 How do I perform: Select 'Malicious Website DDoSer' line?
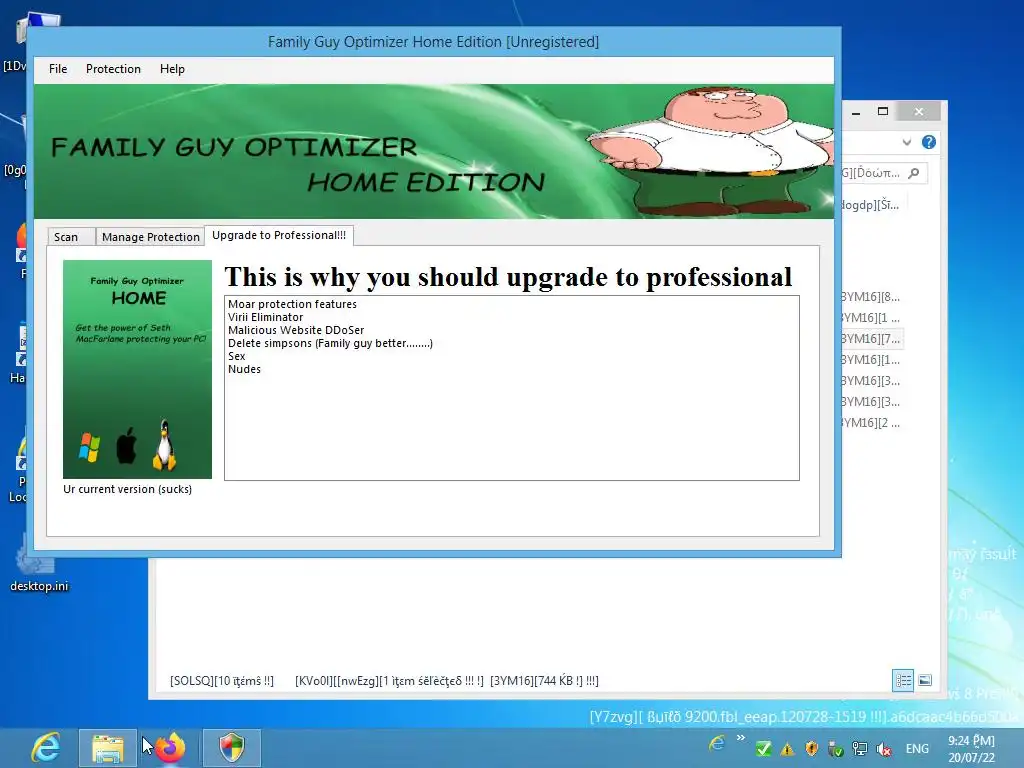pyautogui.click(x=296, y=330)
